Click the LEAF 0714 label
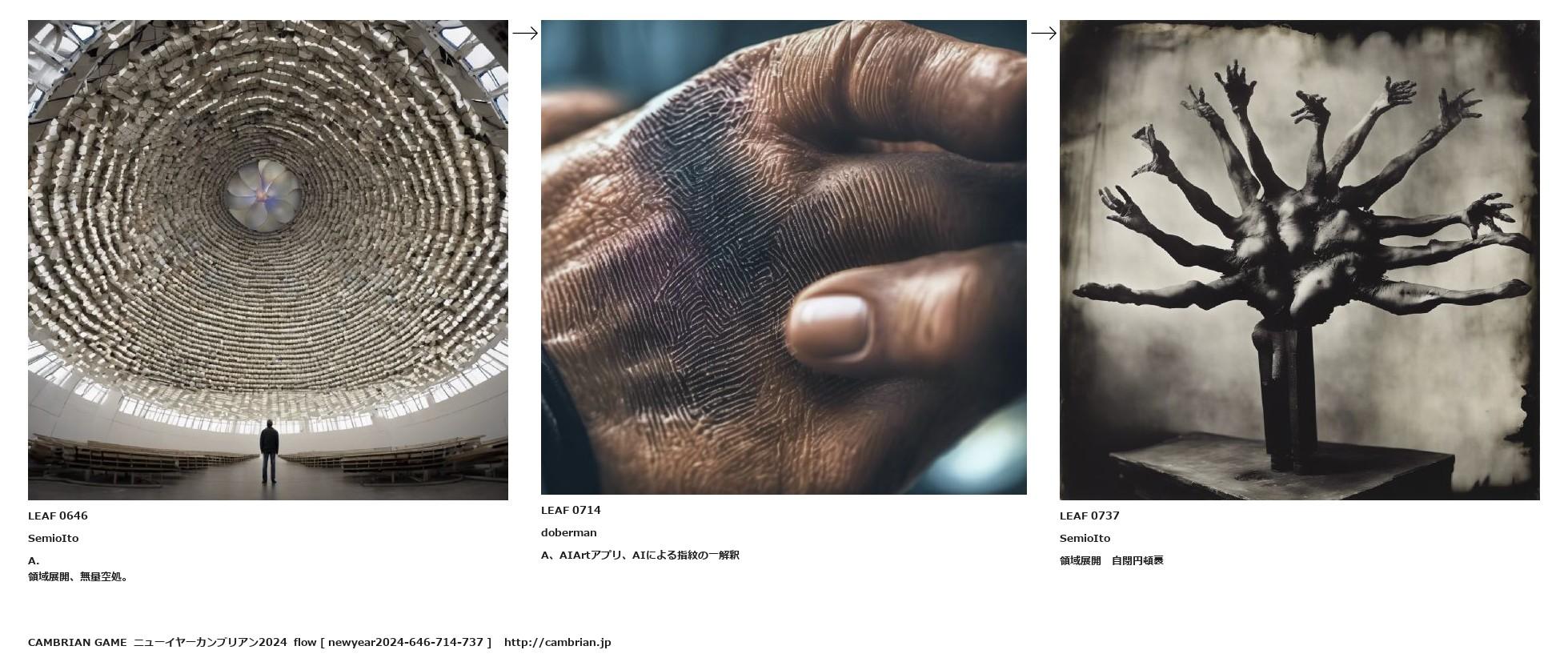This screenshot has width=1568, height=662. 571,510
